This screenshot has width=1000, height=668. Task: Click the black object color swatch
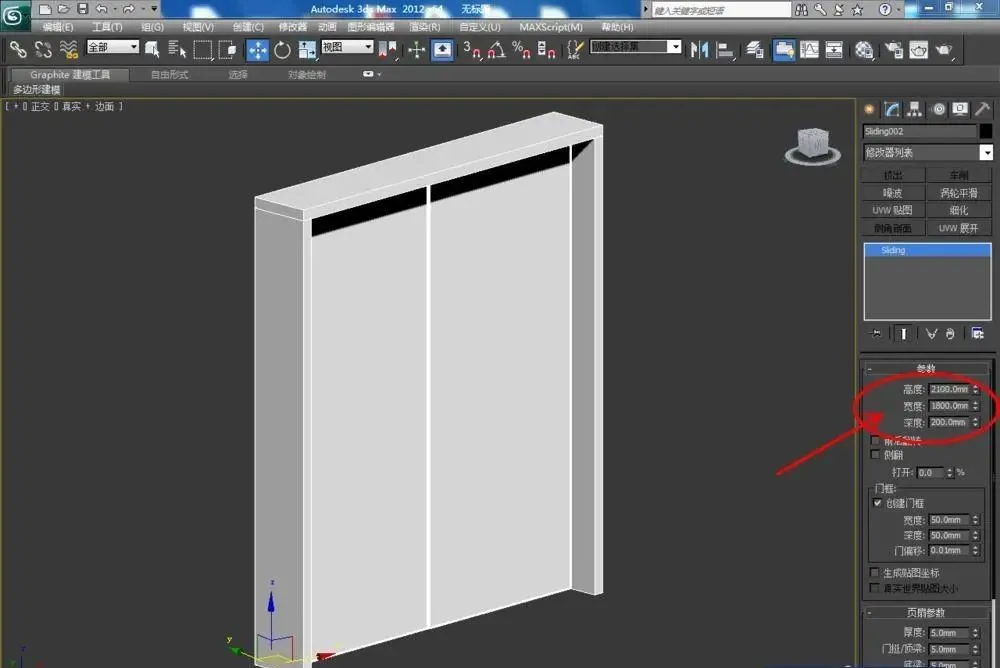[986, 131]
